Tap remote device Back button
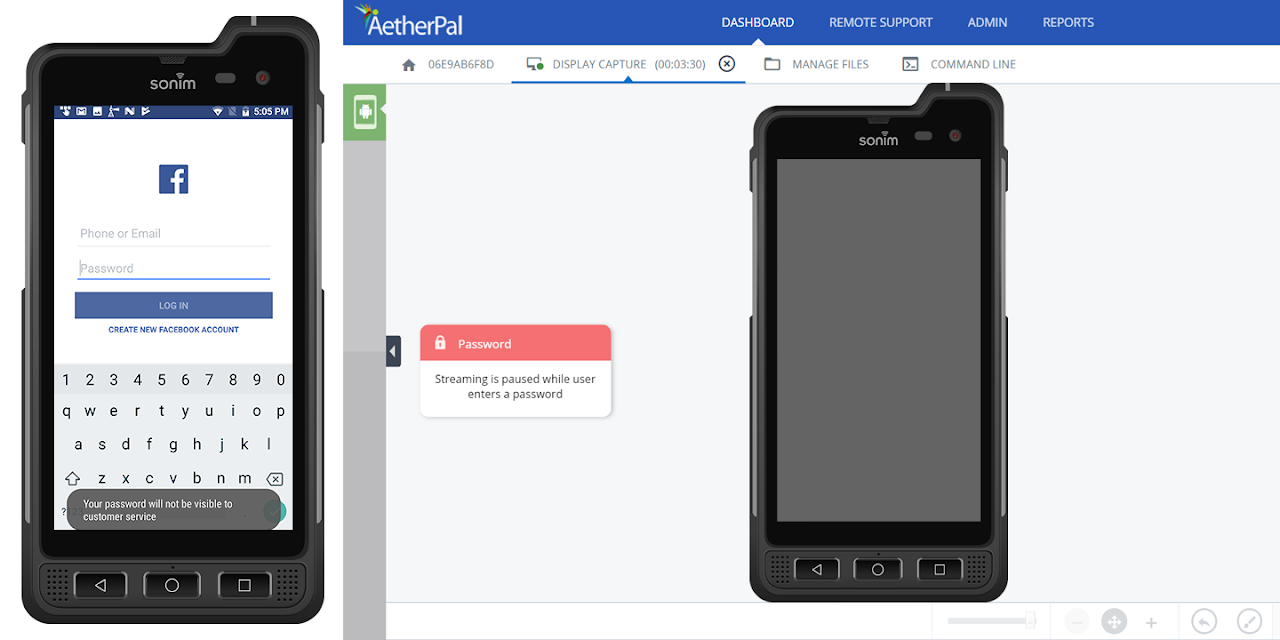 pos(818,569)
